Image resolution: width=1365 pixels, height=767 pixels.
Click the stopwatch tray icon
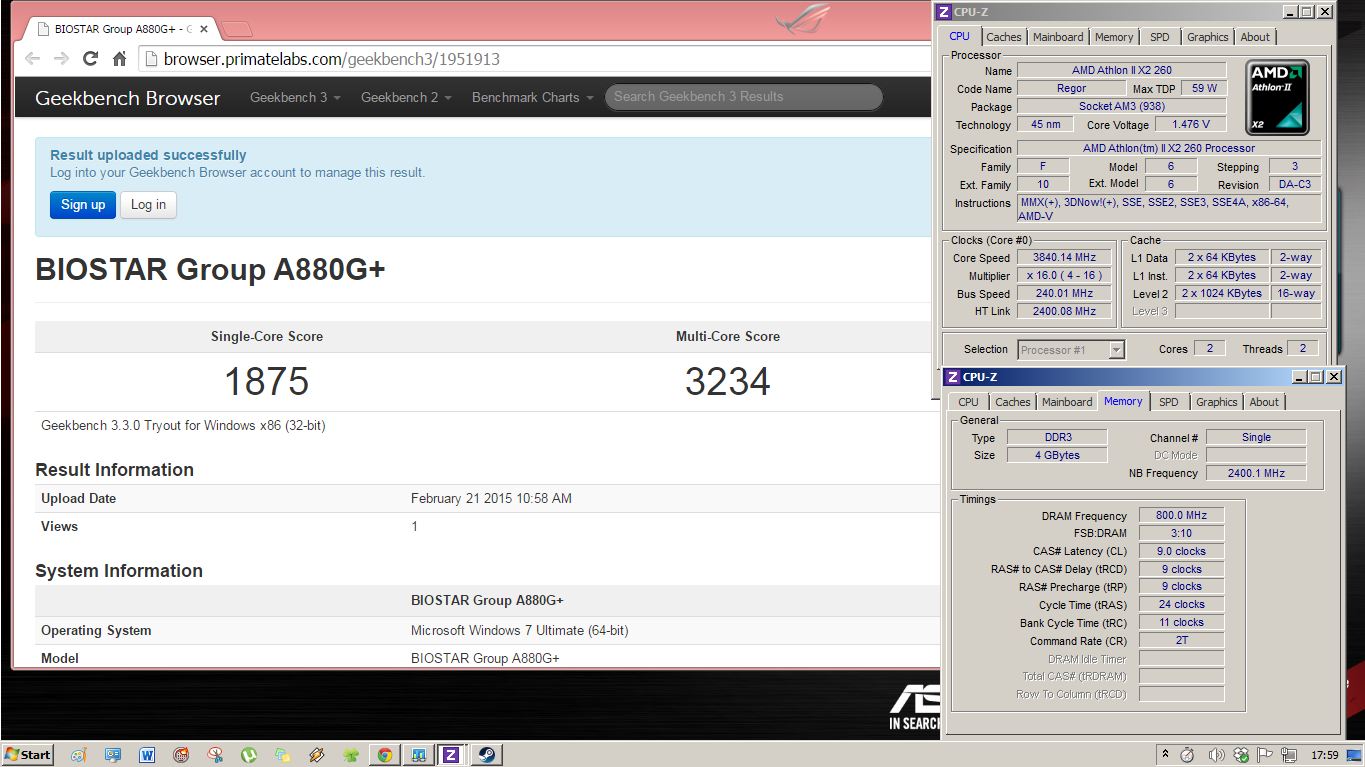(1187, 755)
